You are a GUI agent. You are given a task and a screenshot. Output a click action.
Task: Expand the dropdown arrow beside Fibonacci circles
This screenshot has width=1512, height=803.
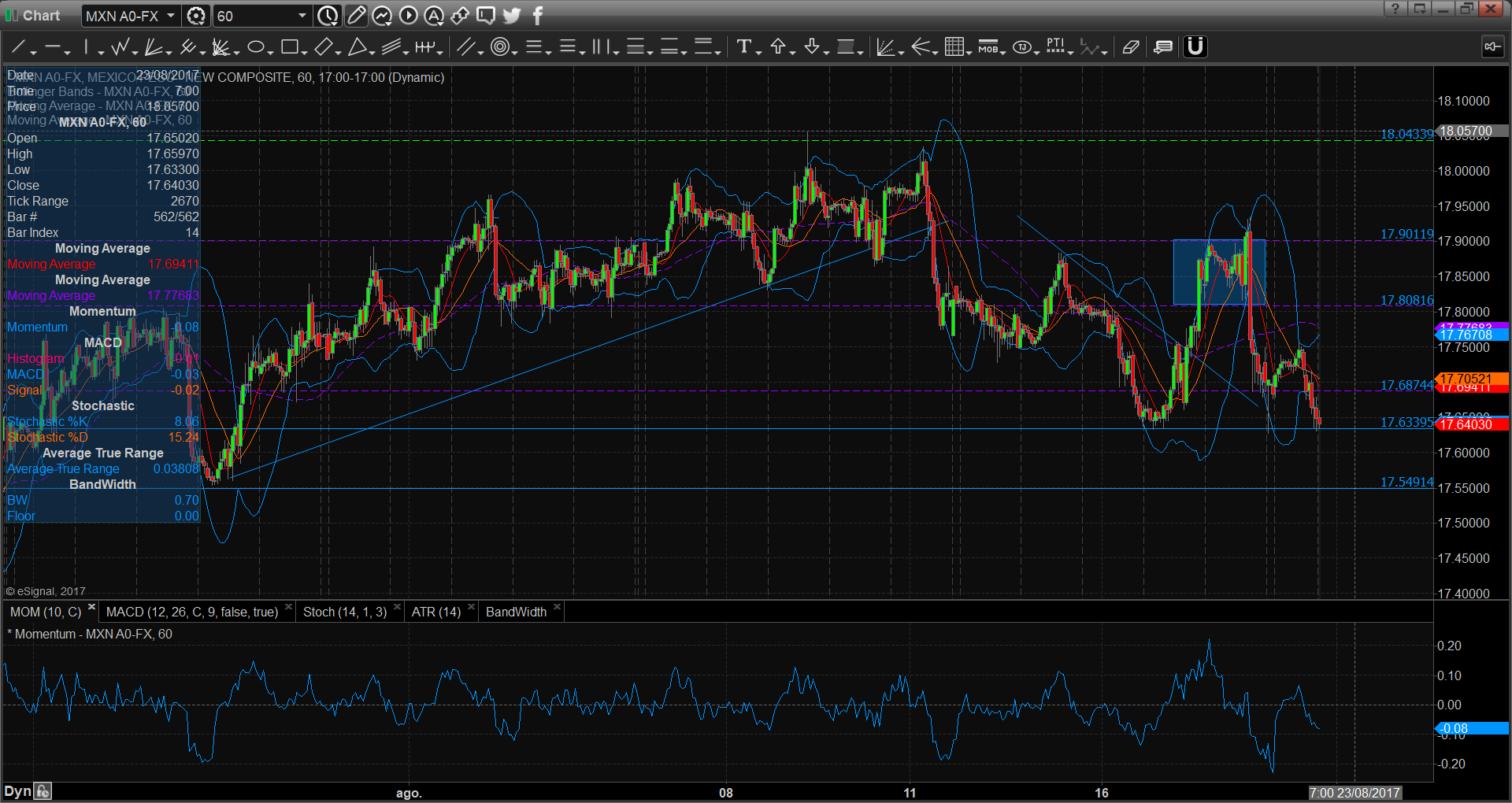514,52
